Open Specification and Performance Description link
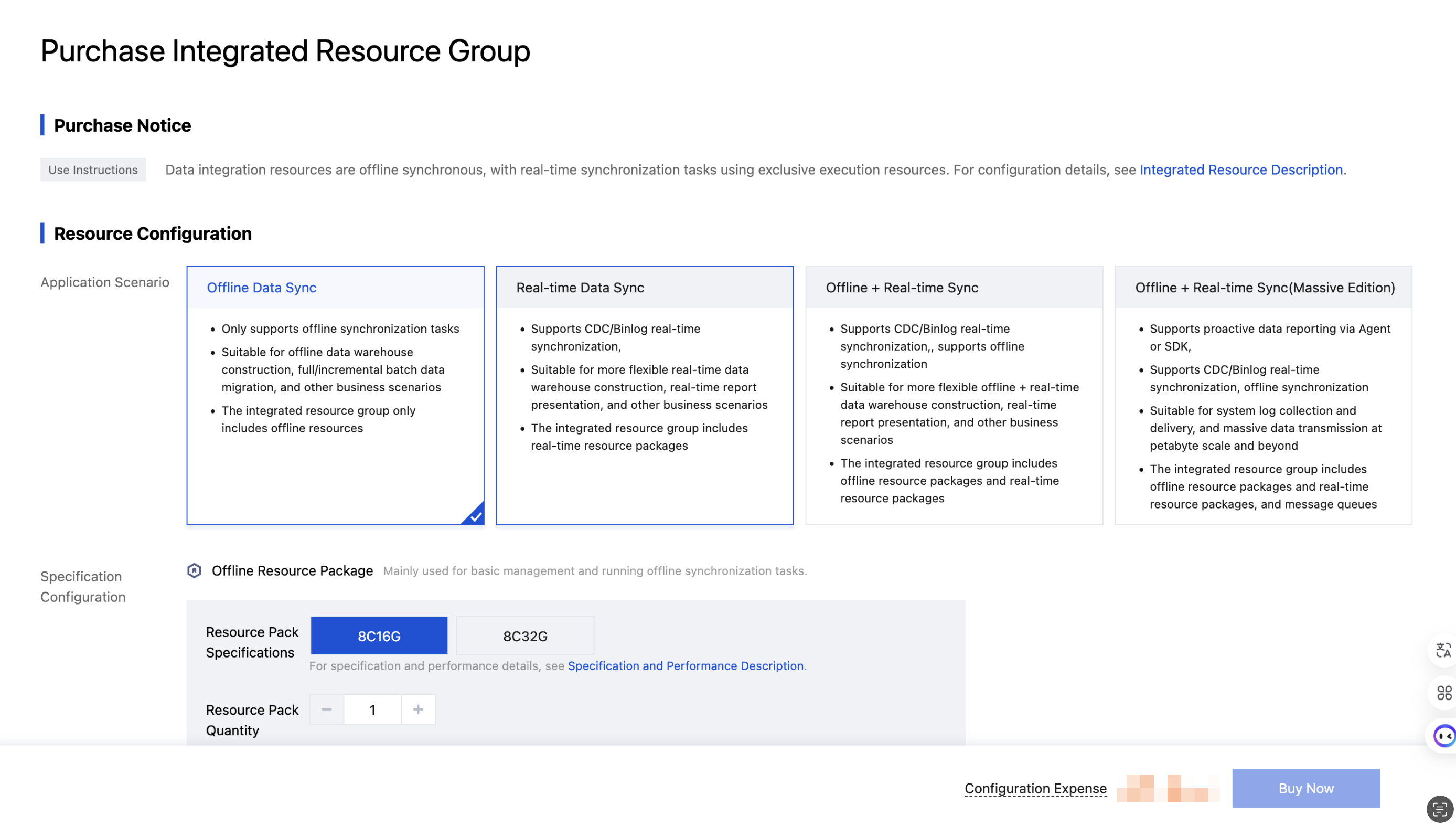 (685, 665)
